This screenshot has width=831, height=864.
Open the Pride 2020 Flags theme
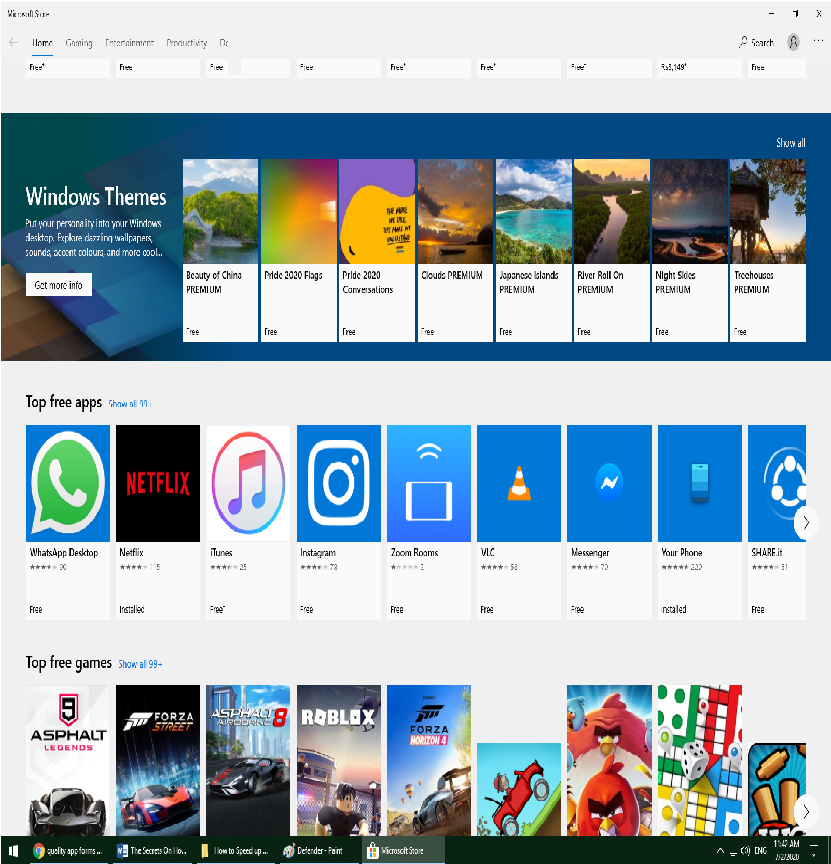(x=299, y=250)
